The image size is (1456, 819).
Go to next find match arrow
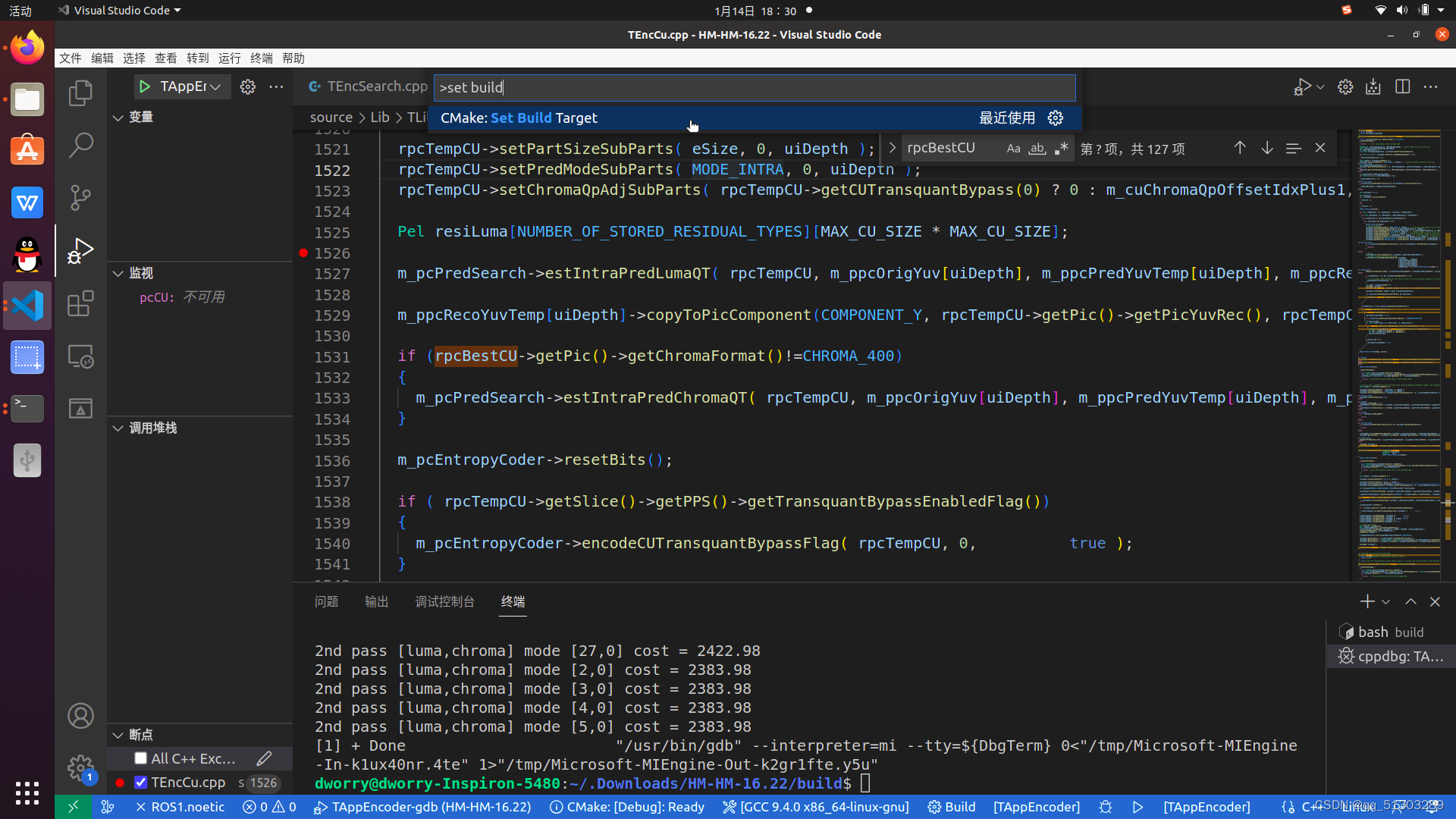[x=1266, y=148]
